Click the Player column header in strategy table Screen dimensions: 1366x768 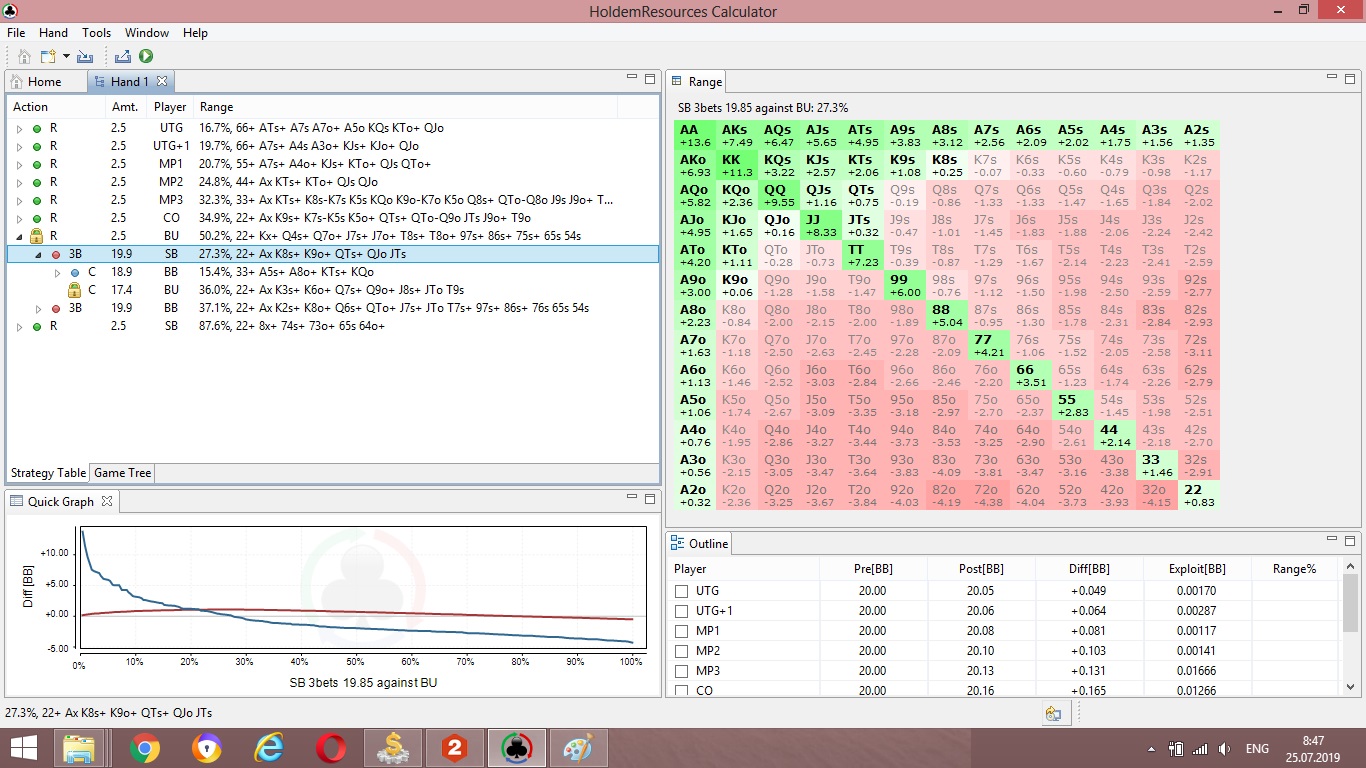[170, 107]
